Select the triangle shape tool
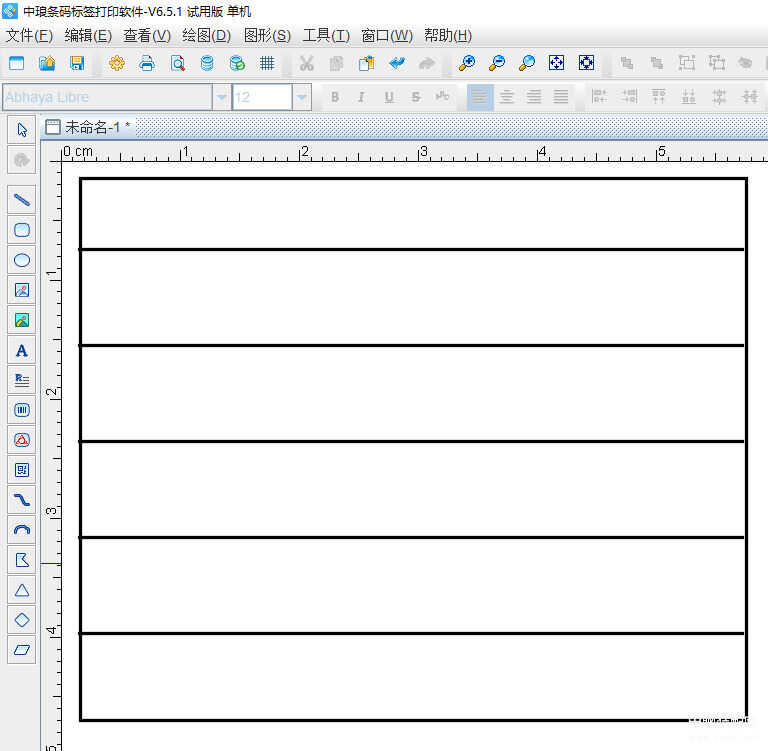The image size is (768, 751). pos(22,590)
